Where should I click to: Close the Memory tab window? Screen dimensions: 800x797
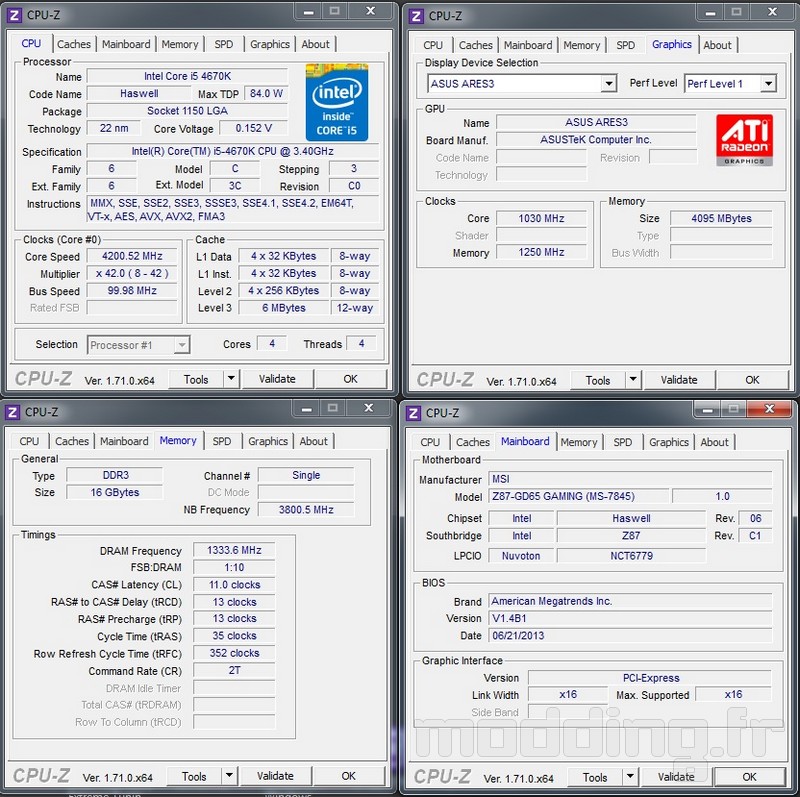pos(368,408)
